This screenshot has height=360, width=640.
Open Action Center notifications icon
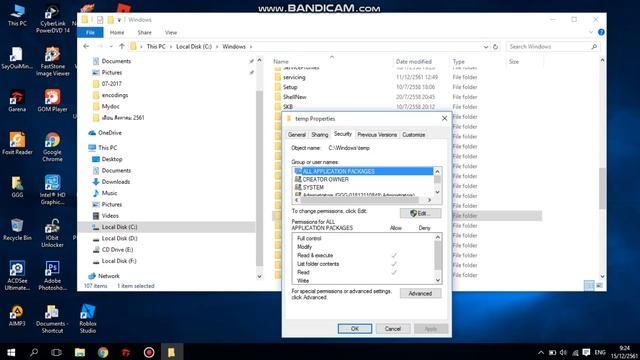pyautogui.click(x=587, y=352)
